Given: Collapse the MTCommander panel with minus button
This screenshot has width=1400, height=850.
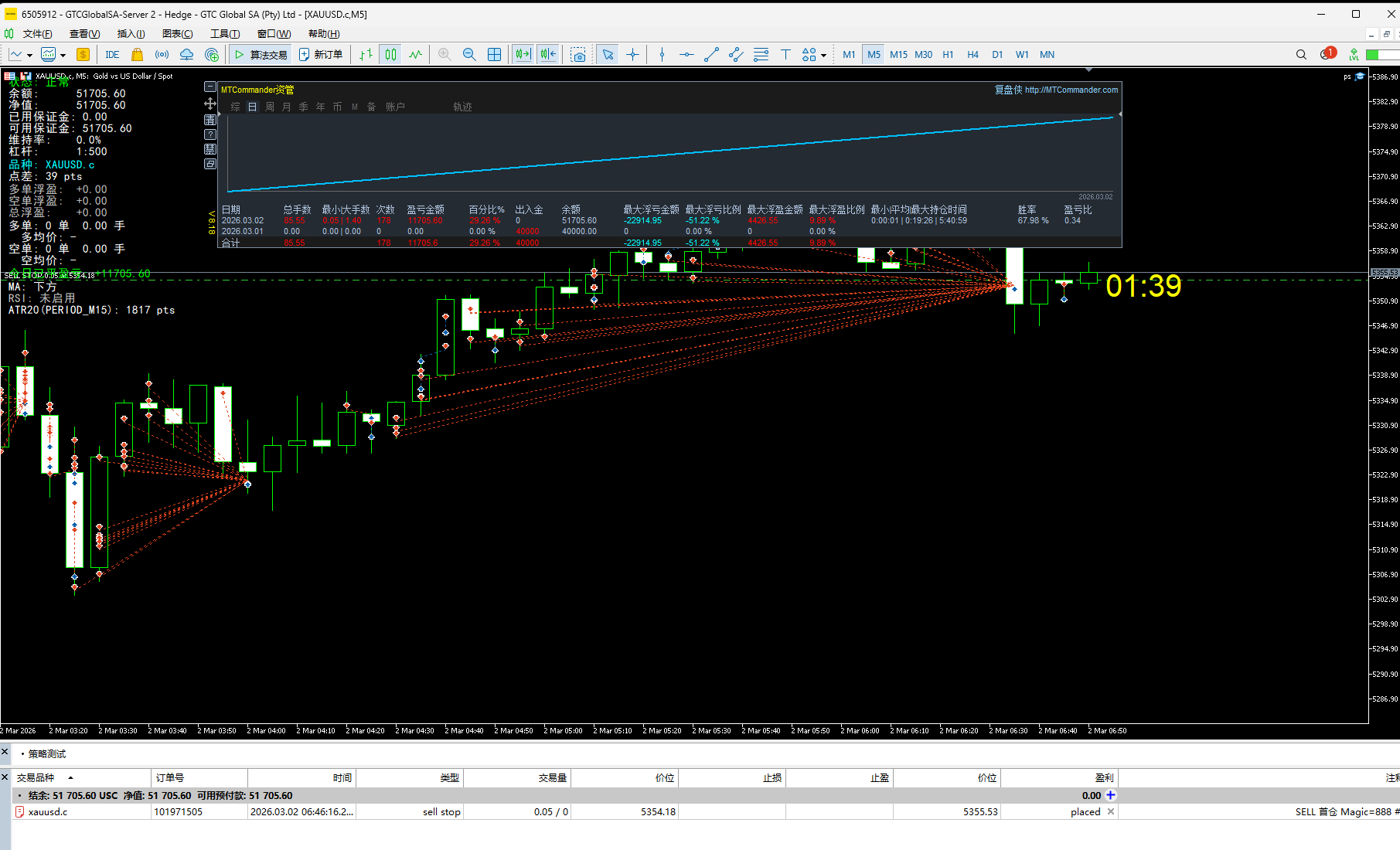Looking at the screenshot, I should [x=209, y=87].
